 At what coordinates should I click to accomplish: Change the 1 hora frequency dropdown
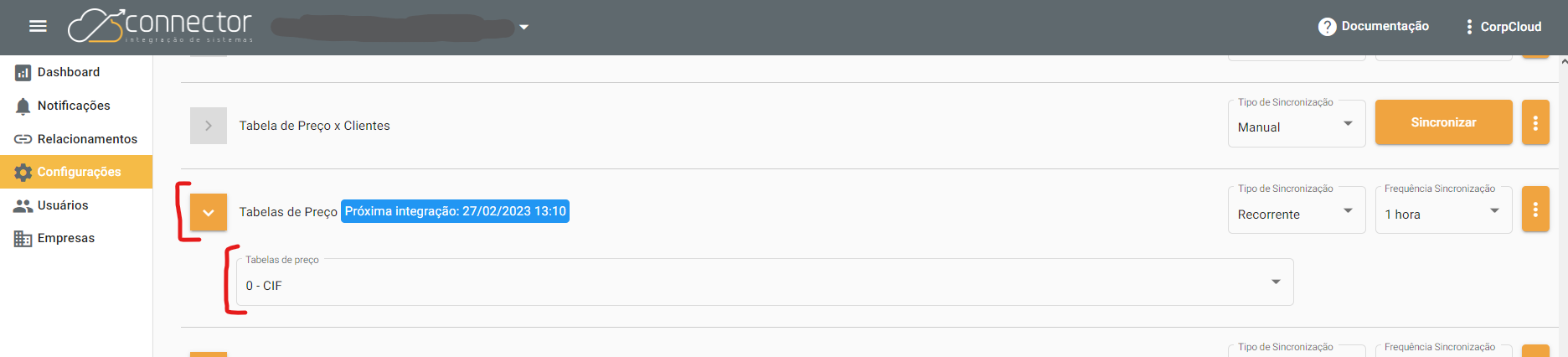(1442, 213)
